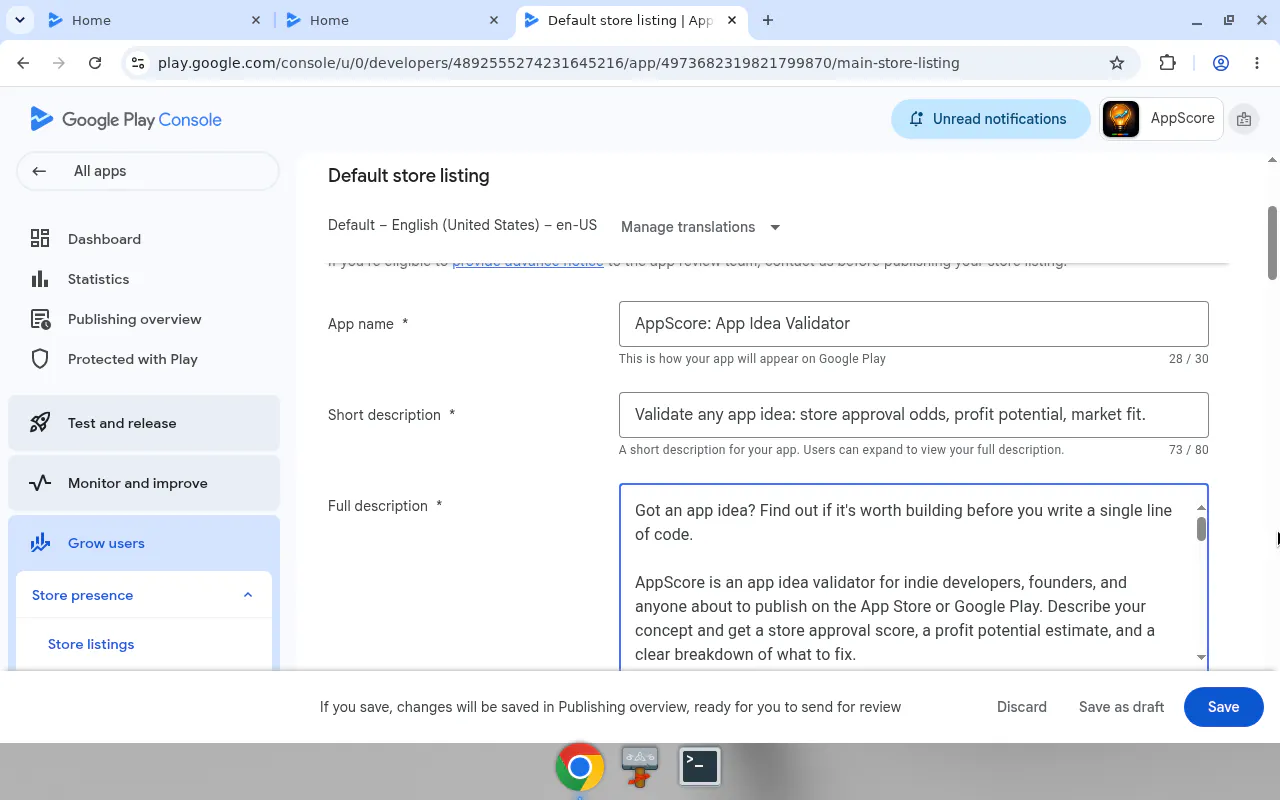Select the Default store listing tab
The image size is (1280, 800).
630,20
